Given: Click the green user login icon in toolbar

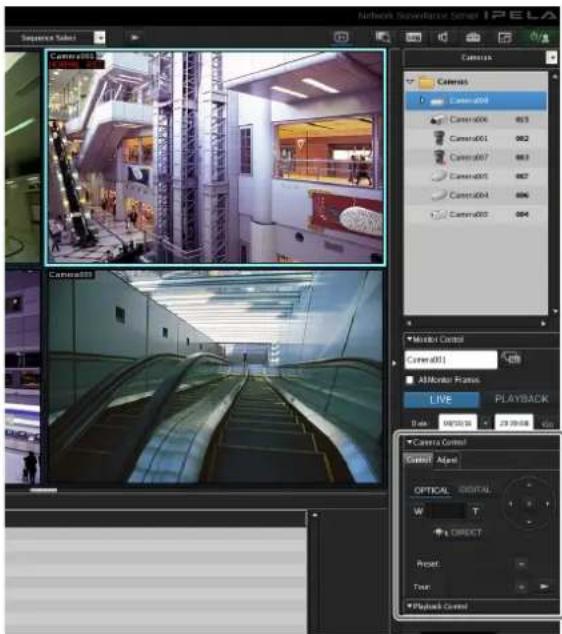Looking at the screenshot, I should (539, 38).
